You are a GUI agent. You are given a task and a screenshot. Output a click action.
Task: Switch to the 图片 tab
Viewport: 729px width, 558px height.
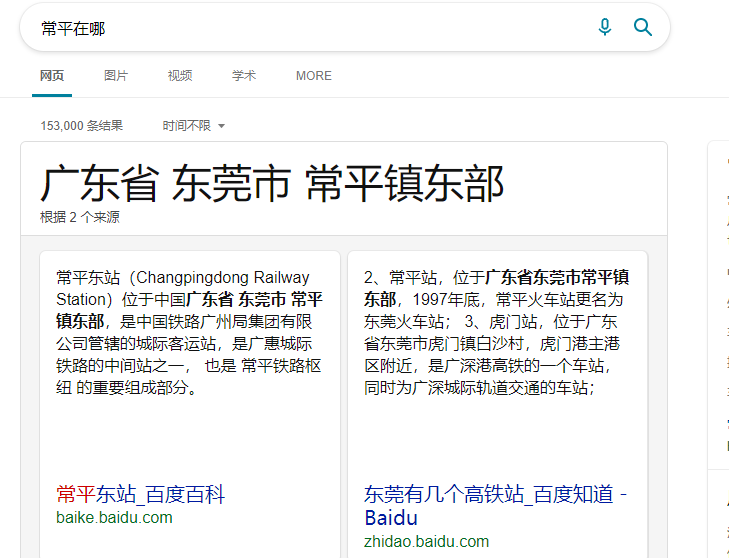116,75
